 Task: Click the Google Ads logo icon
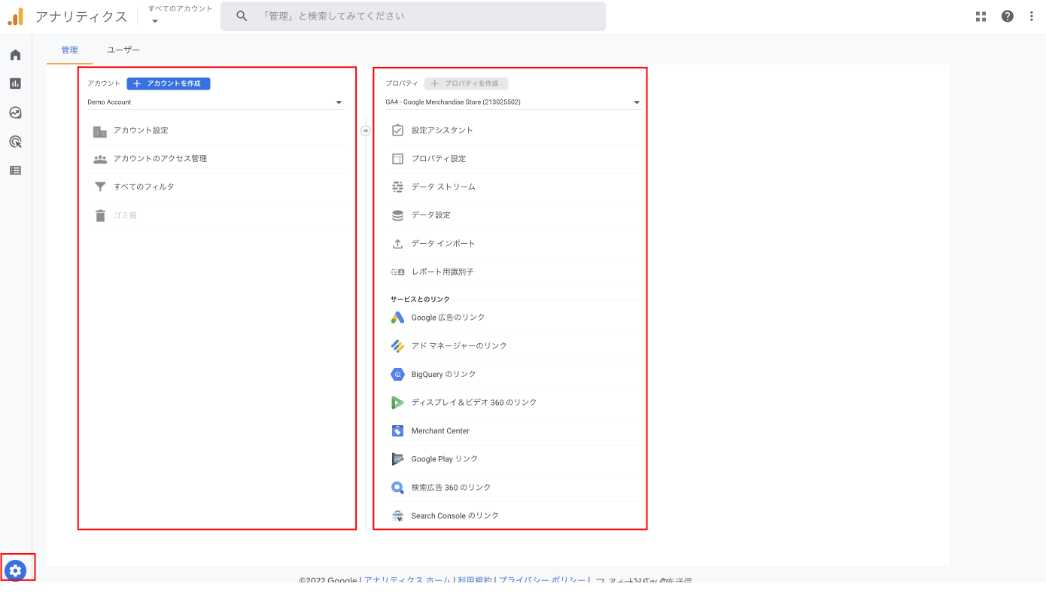point(398,318)
